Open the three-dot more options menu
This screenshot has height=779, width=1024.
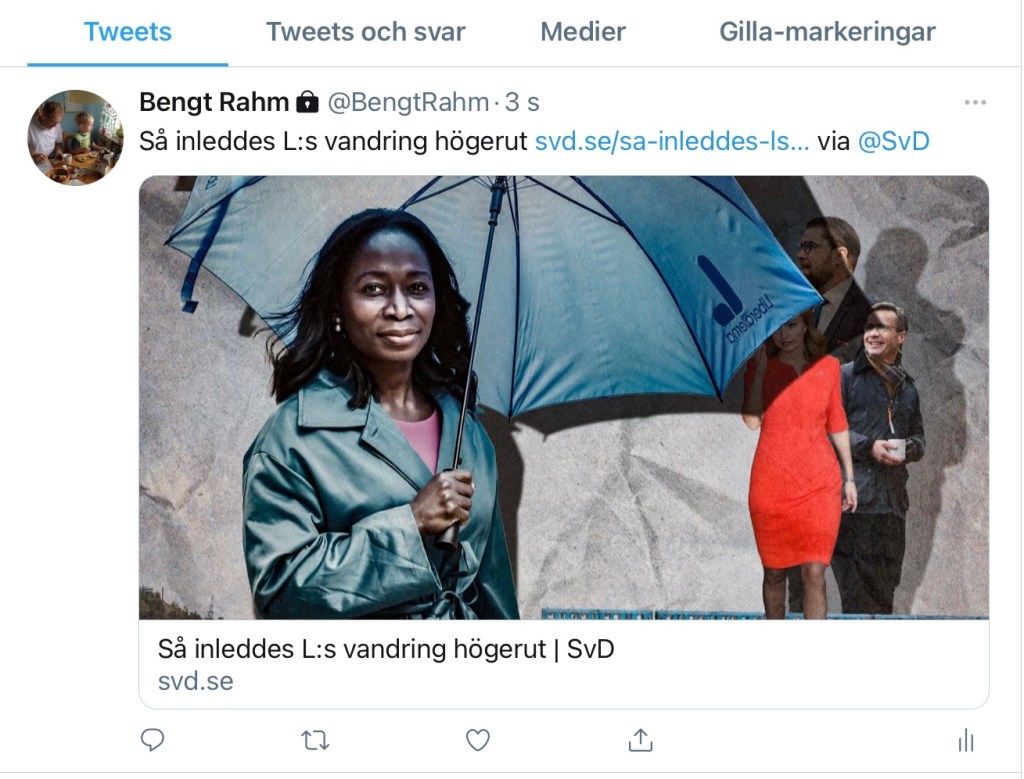974,102
